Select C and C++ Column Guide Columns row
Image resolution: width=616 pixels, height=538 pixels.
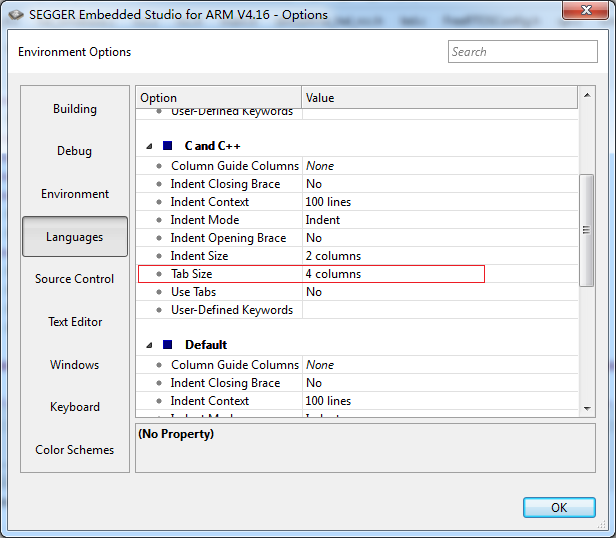coord(357,166)
